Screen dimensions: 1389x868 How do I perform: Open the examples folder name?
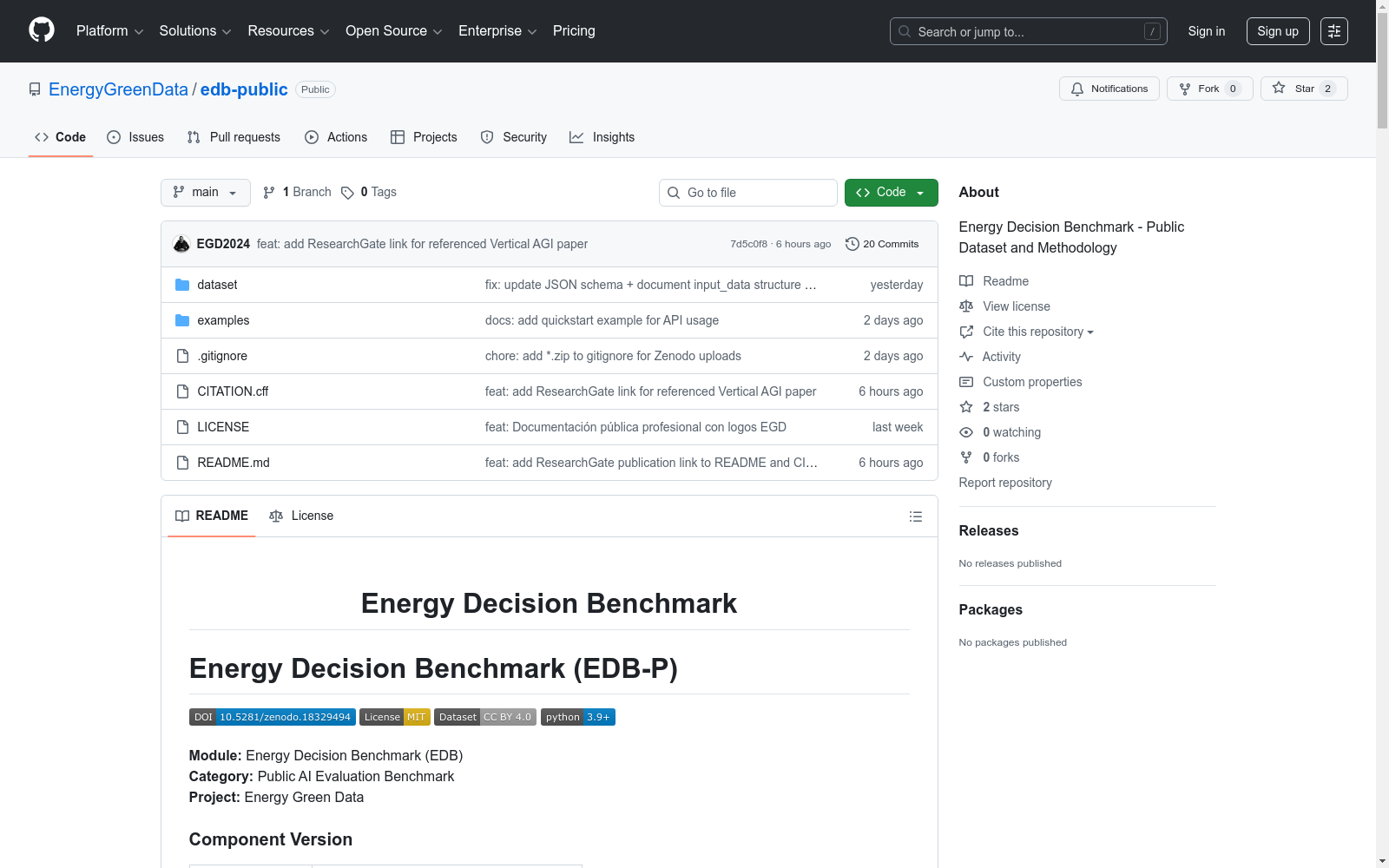pyautogui.click(x=223, y=320)
